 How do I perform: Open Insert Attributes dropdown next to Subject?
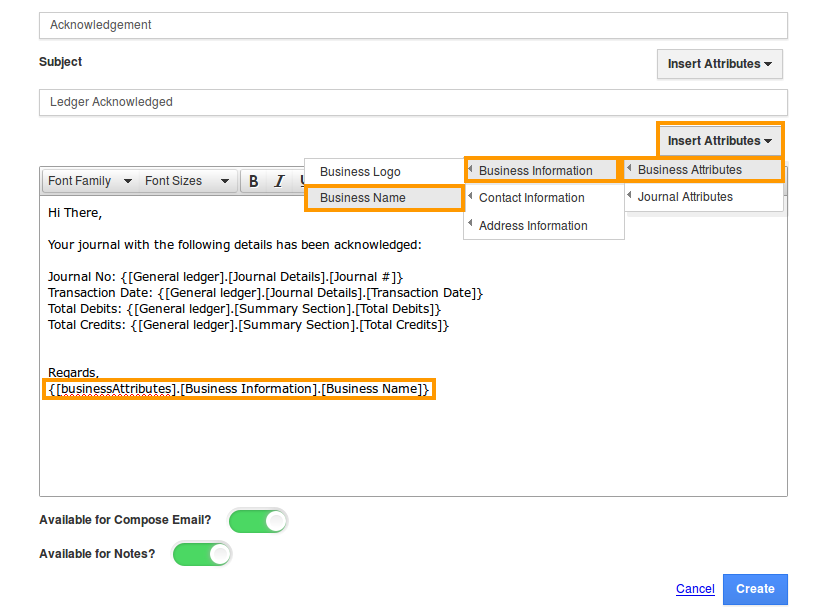tap(720, 64)
